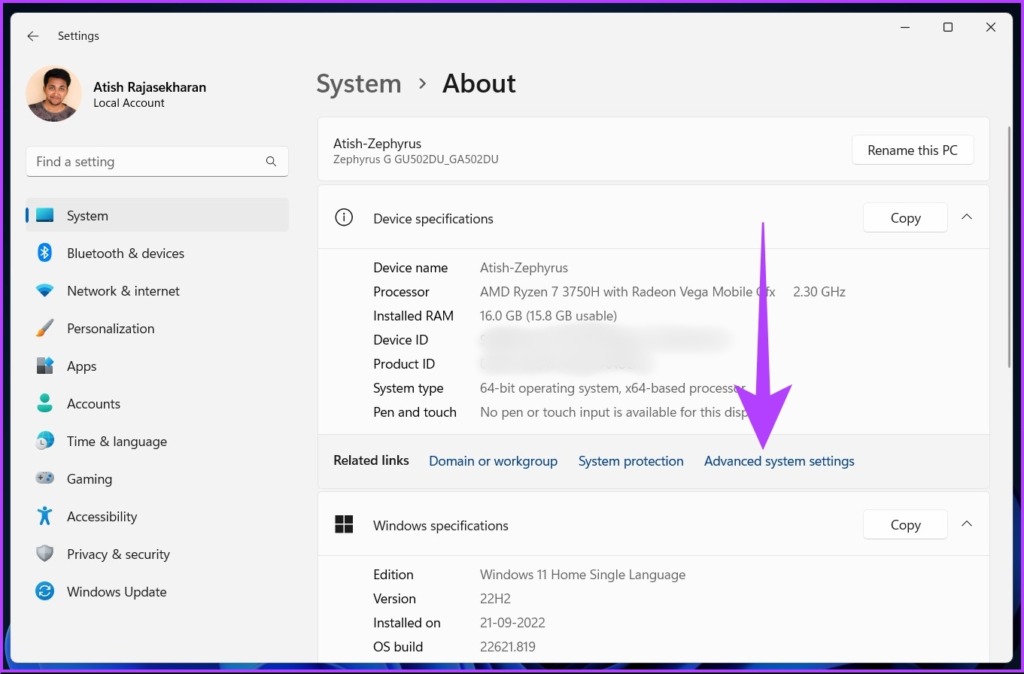Copy device specifications
This screenshot has width=1024, height=674.
click(905, 218)
